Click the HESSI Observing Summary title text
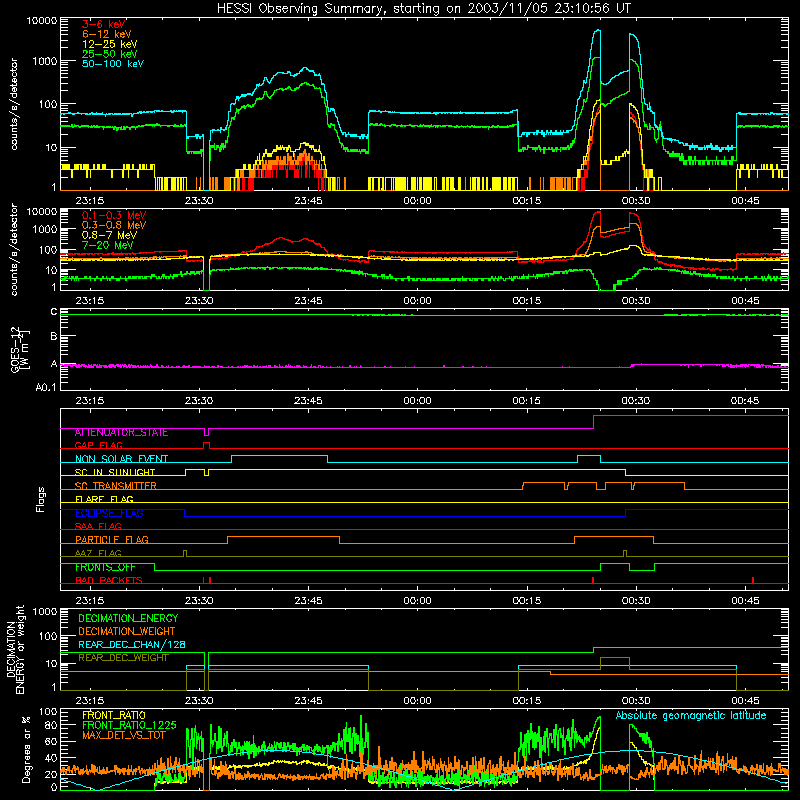The height and width of the screenshot is (800, 800). point(423,9)
